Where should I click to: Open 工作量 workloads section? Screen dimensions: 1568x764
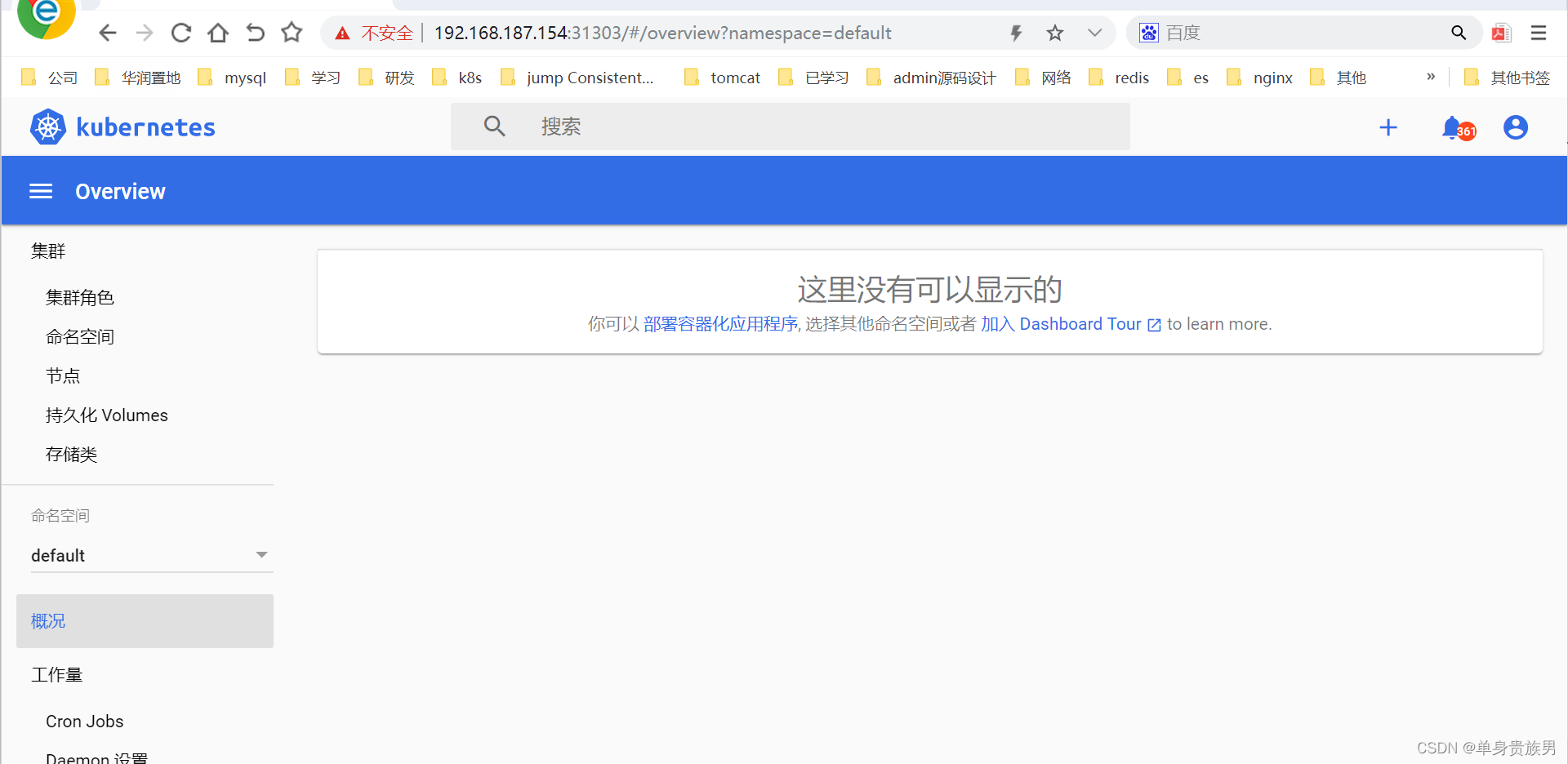(57, 675)
